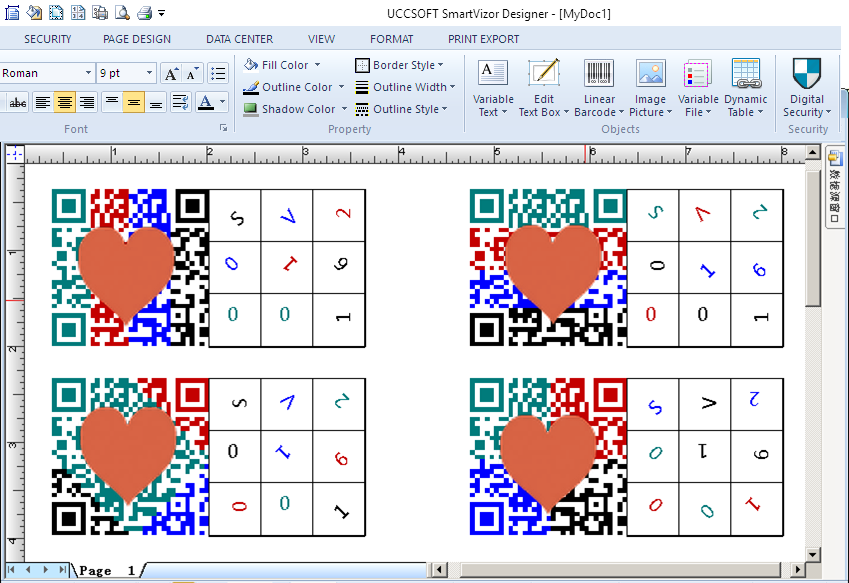Open the Font group dialog launcher
Viewport: 849px width, 583px height.
pyautogui.click(x=223, y=128)
